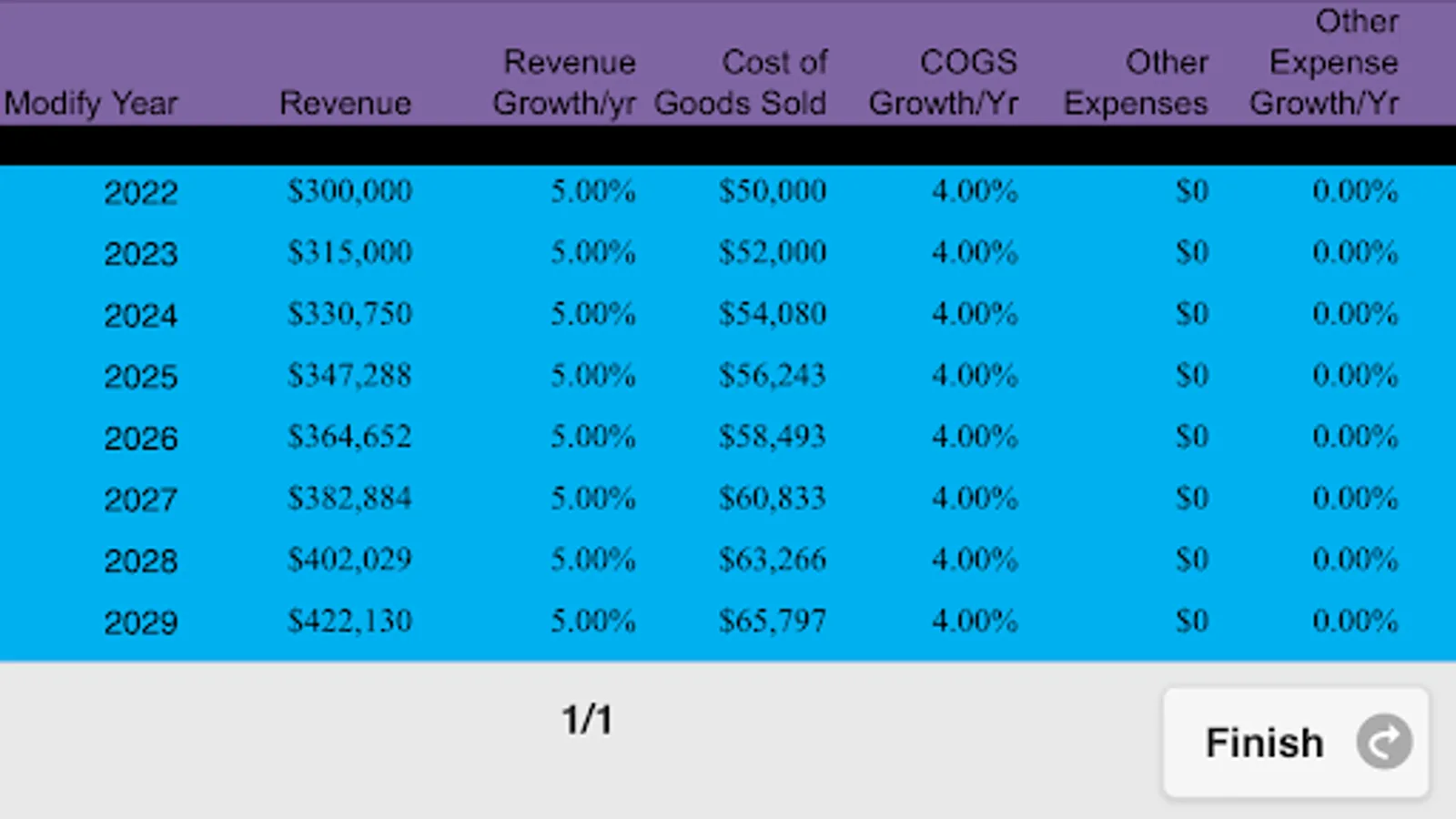Edit the $56,243 cost of goods value
The height and width of the screenshot is (819, 1456).
(773, 375)
